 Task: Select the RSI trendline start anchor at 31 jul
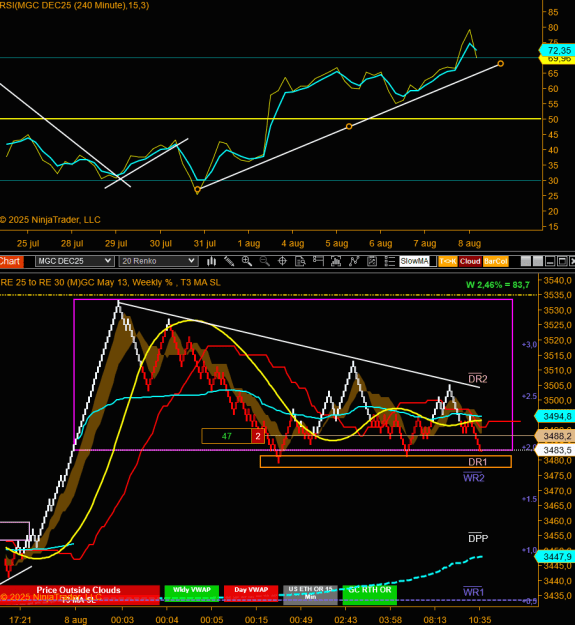[197, 190]
